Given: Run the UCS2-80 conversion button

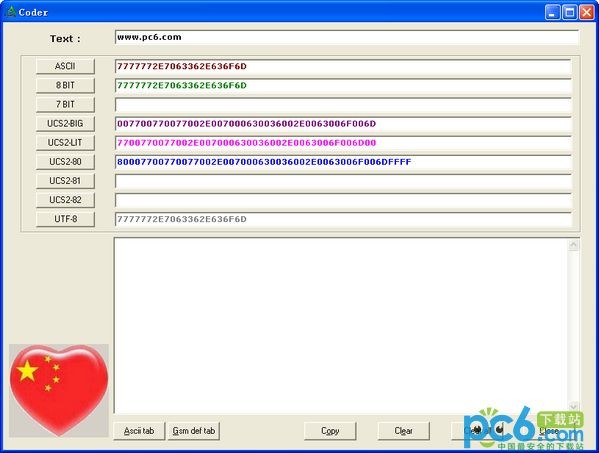Looking at the screenshot, I should [65, 162].
